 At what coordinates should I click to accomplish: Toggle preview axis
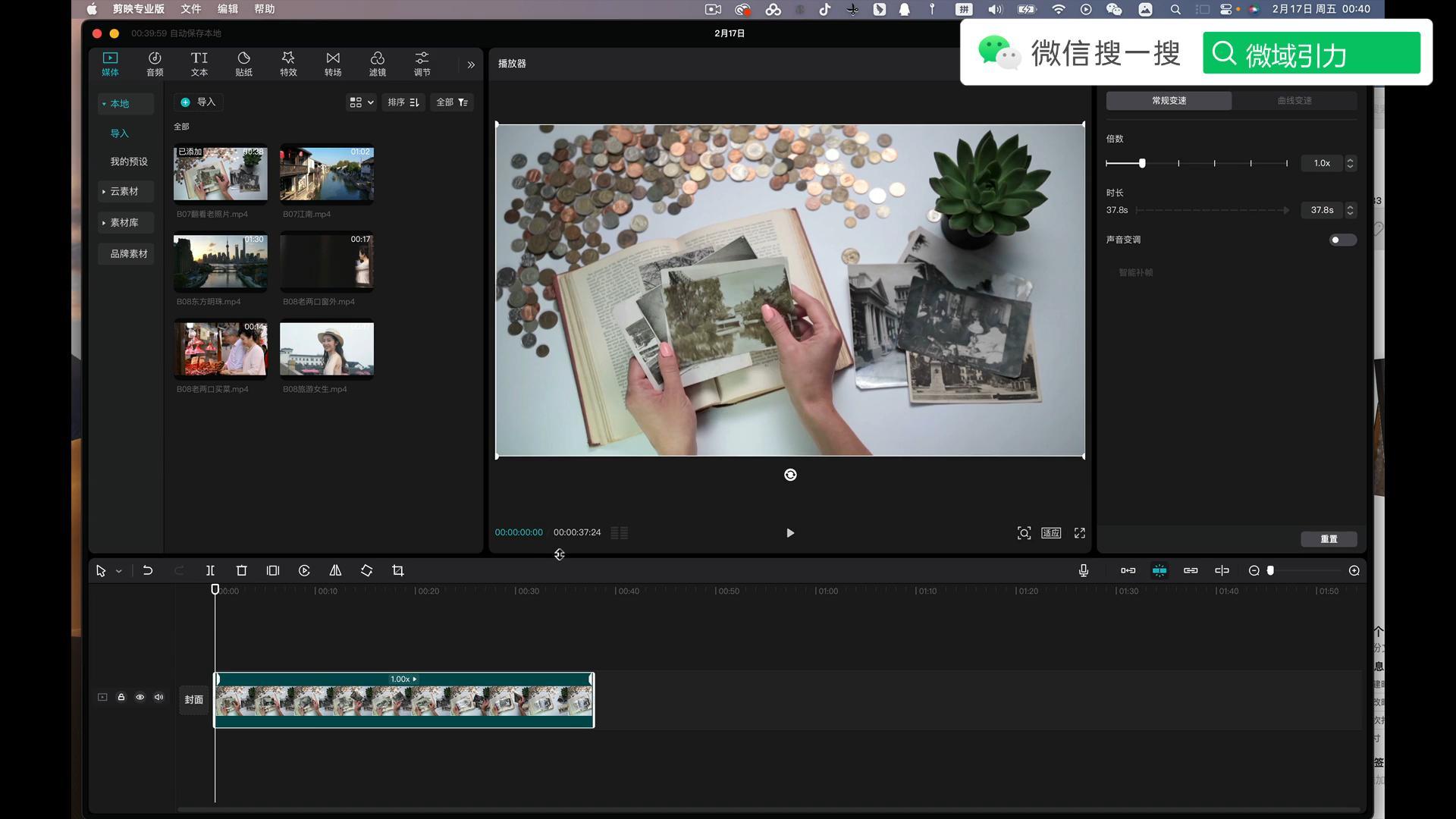(x=1222, y=571)
